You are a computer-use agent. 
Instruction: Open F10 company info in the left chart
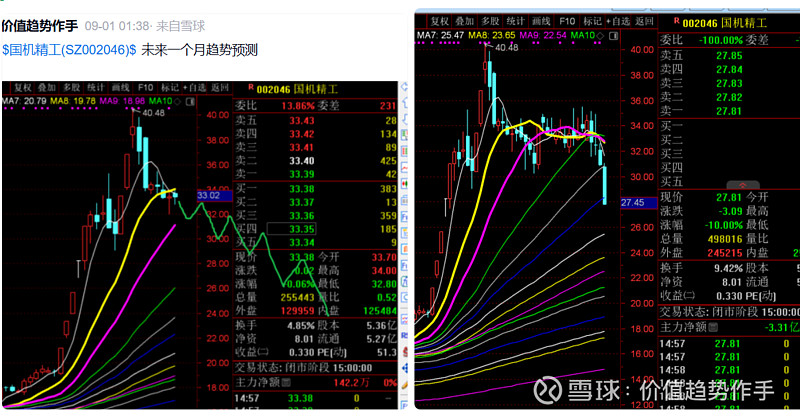point(145,88)
